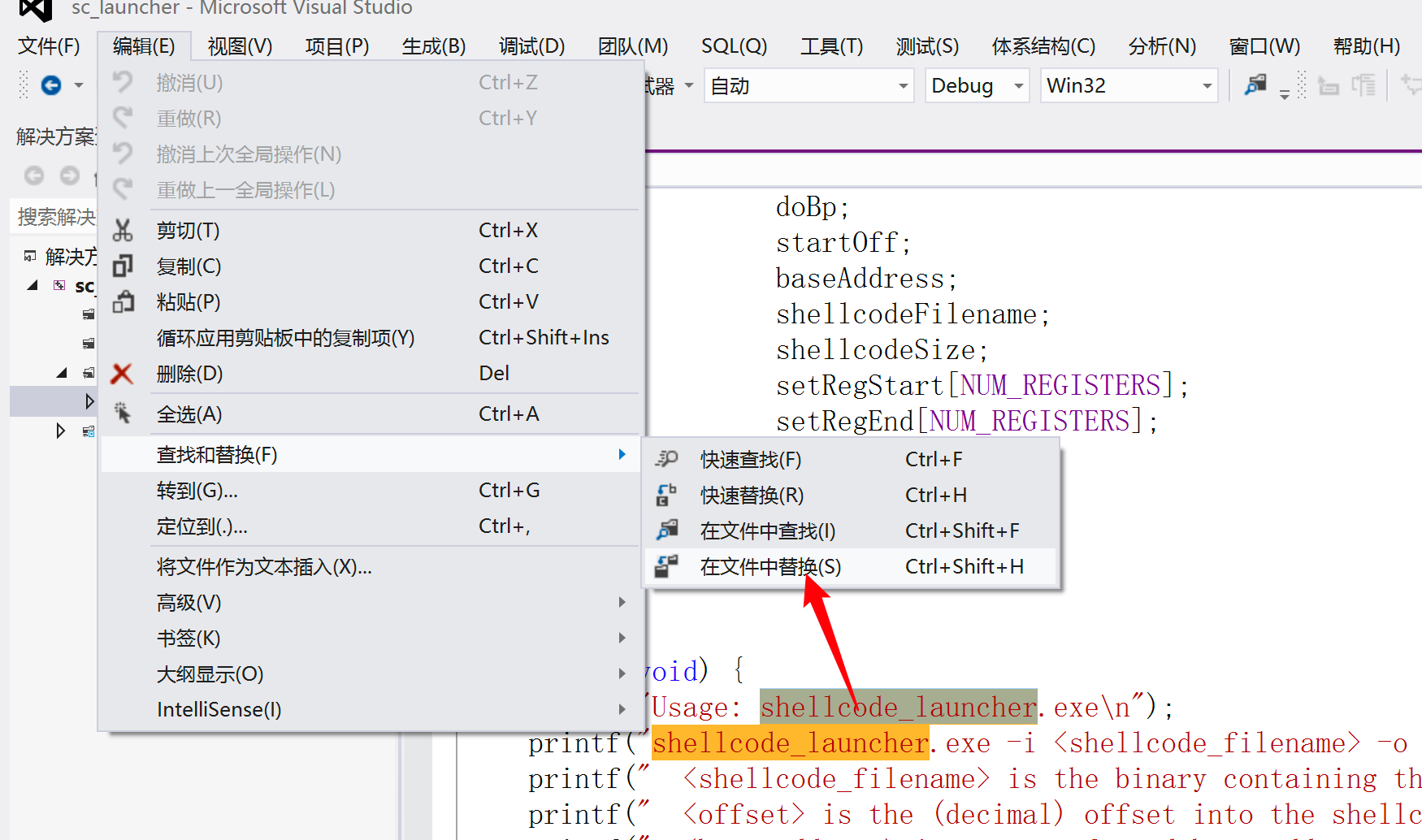Screen dimensions: 1422x840
Task: Choose 全选(A) menu entry
Action: coord(371,414)
